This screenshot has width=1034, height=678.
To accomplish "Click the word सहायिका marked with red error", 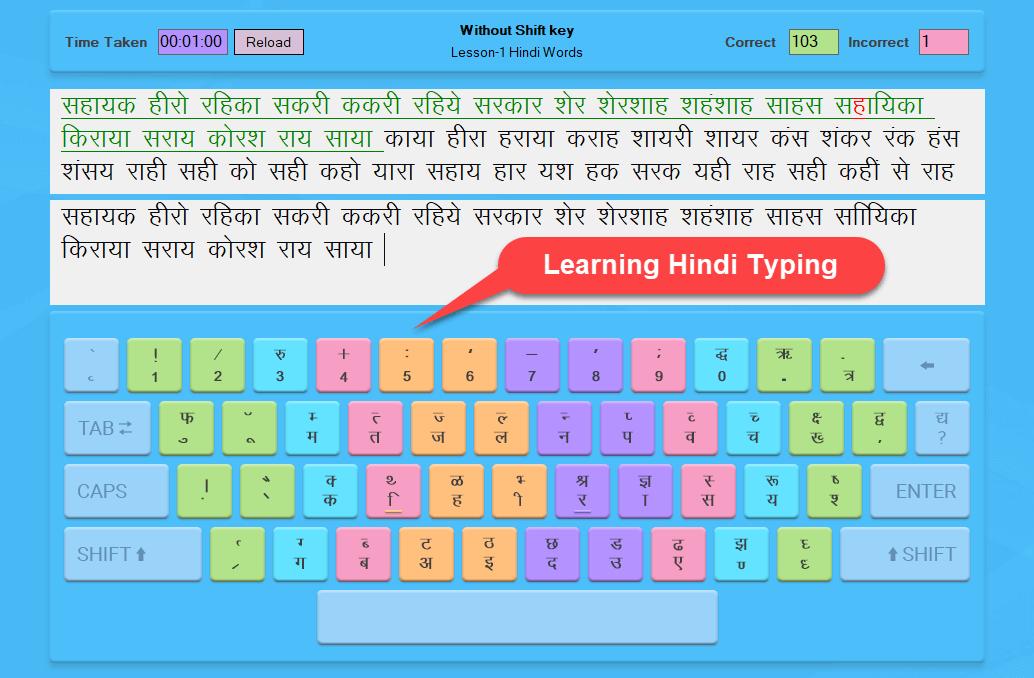I will (x=879, y=106).
